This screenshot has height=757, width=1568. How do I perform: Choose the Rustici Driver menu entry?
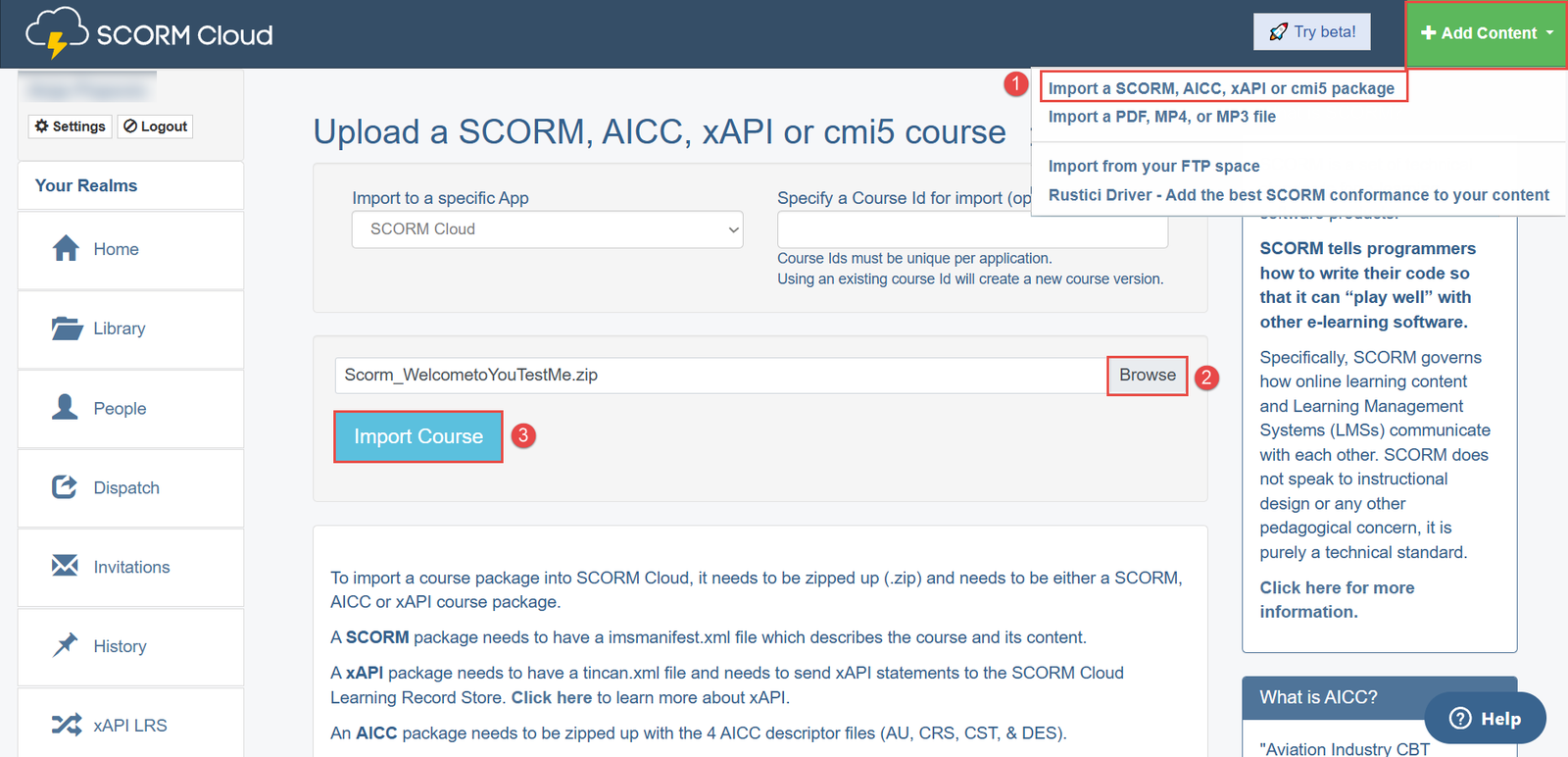1298,195
